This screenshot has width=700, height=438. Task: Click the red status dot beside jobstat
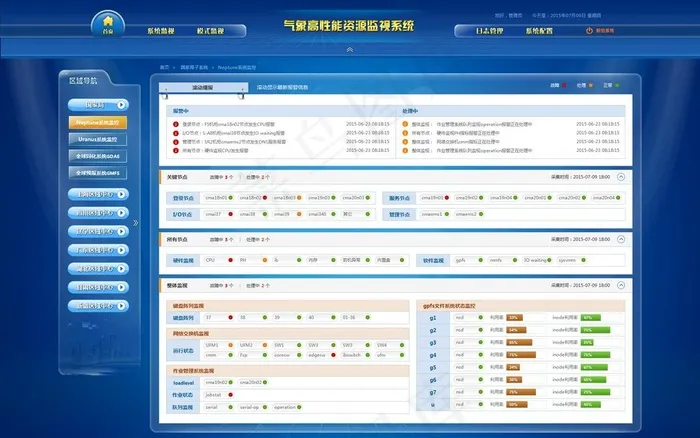[232, 395]
